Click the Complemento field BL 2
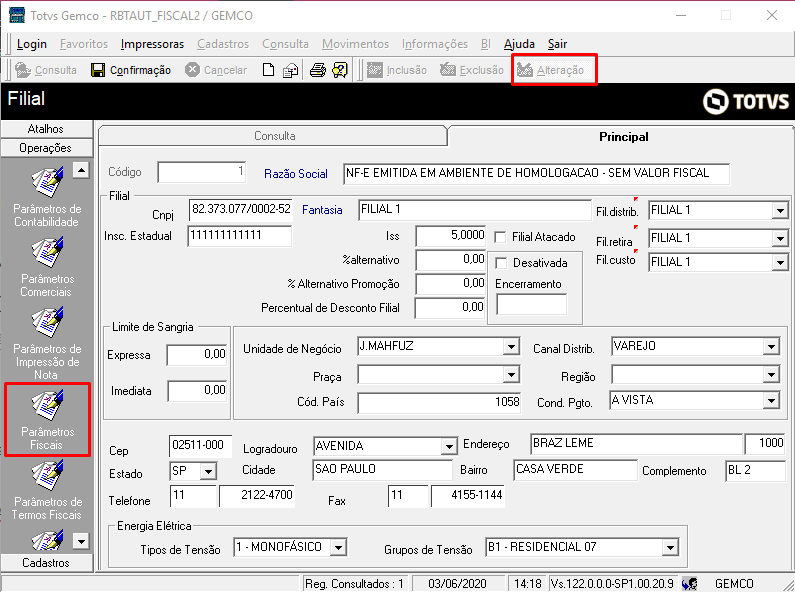Image resolution: width=795 pixels, height=592 pixels. click(x=755, y=471)
